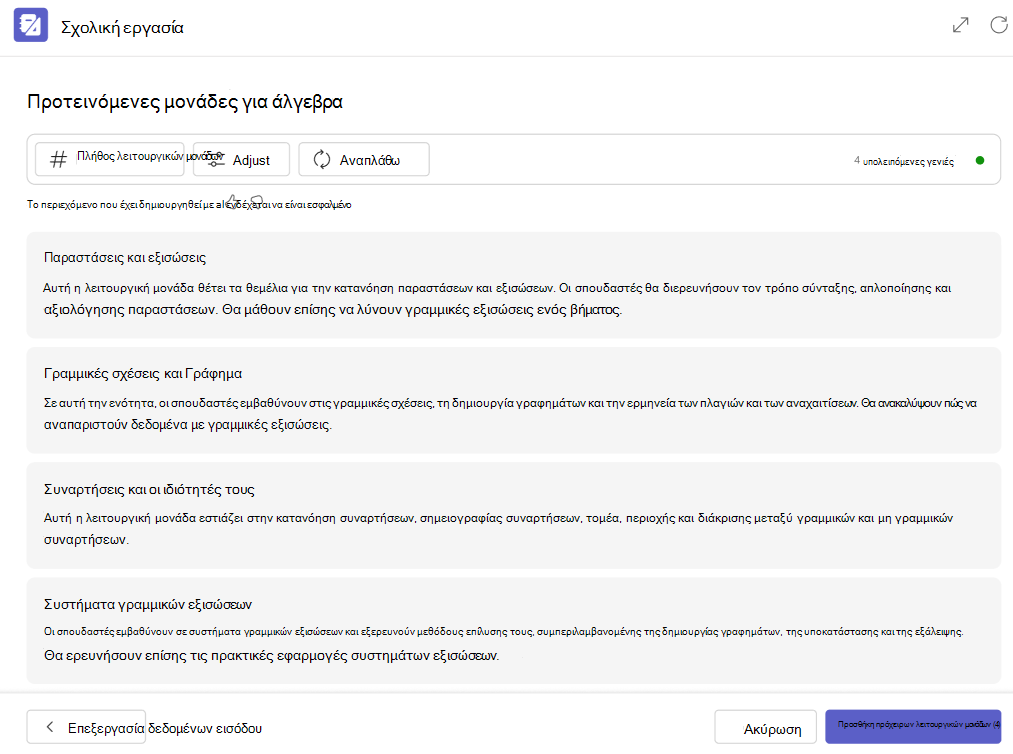Click the disclaimer text 'Το περιεχόμενο που έχει δημιουργηθεί'
Screen dimensions: 1013x754
[x=189, y=205]
